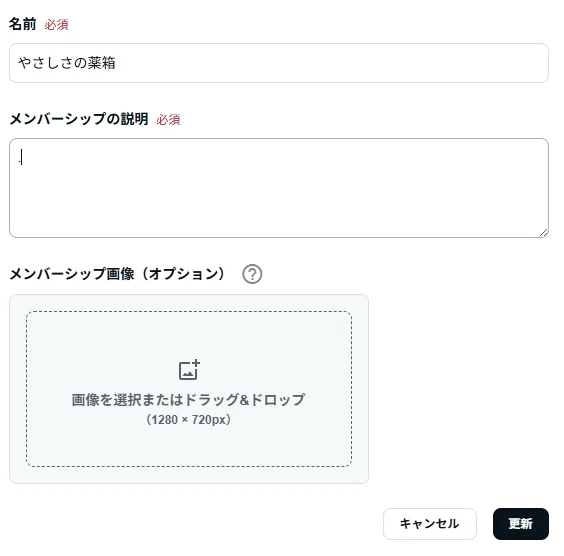564x556 pixels.
Task: Click the 画像を選択またはドラッグ&ドロップ text
Action: pos(188,400)
